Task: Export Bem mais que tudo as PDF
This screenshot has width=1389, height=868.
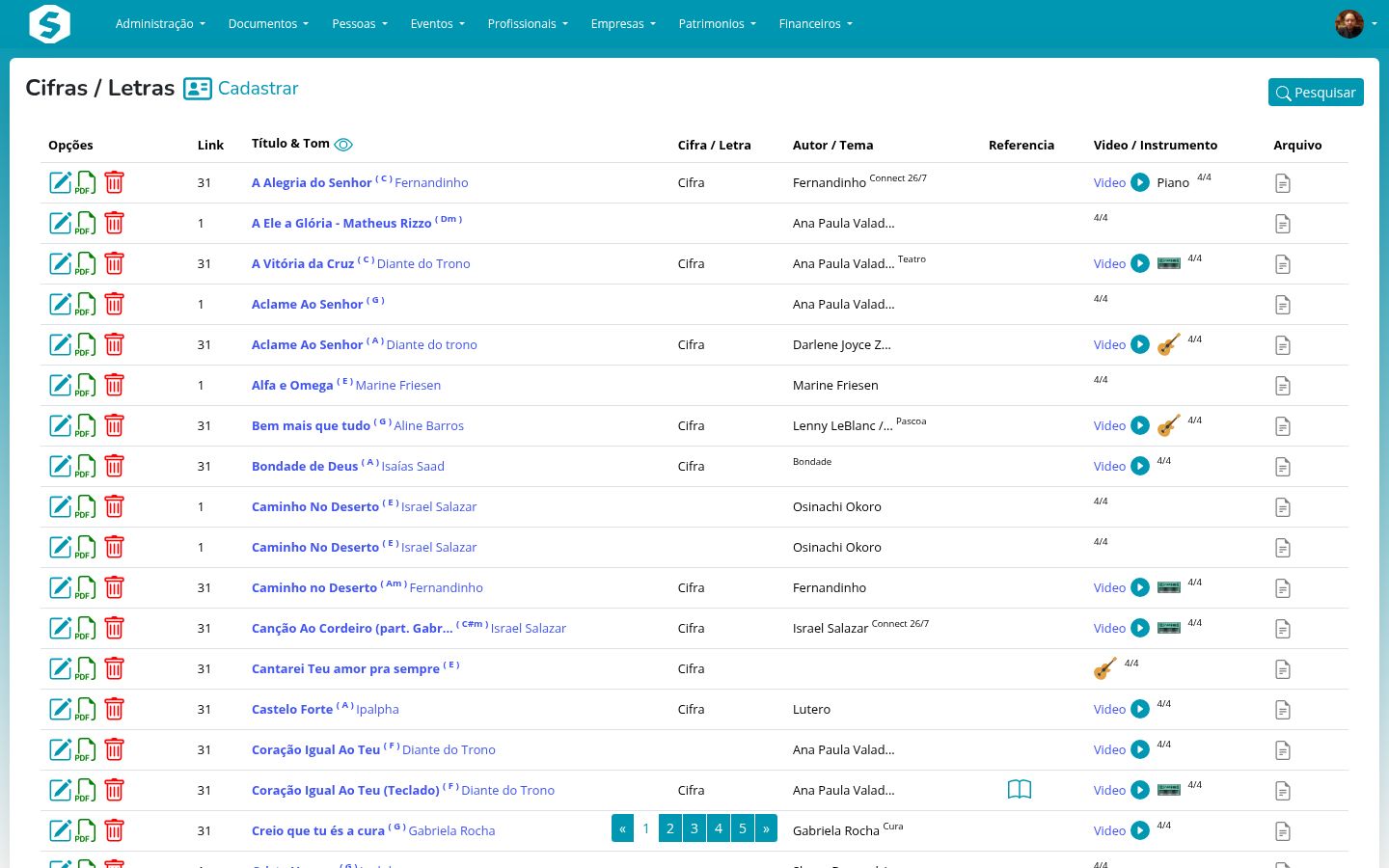Action: pyautogui.click(x=86, y=425)
